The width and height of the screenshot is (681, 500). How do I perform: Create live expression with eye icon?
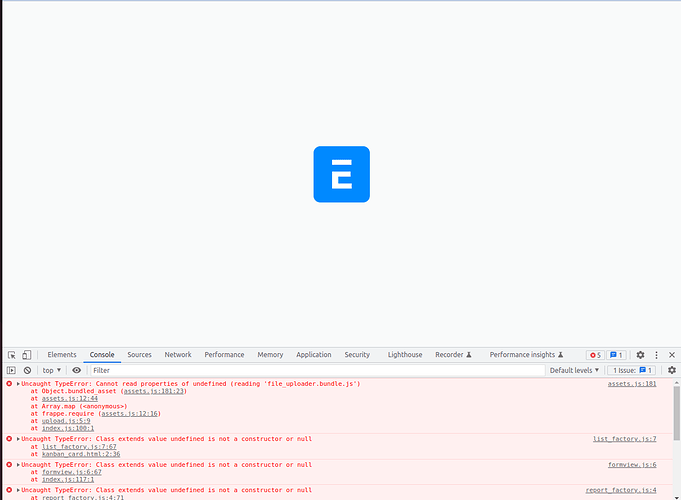coord(76,371)
